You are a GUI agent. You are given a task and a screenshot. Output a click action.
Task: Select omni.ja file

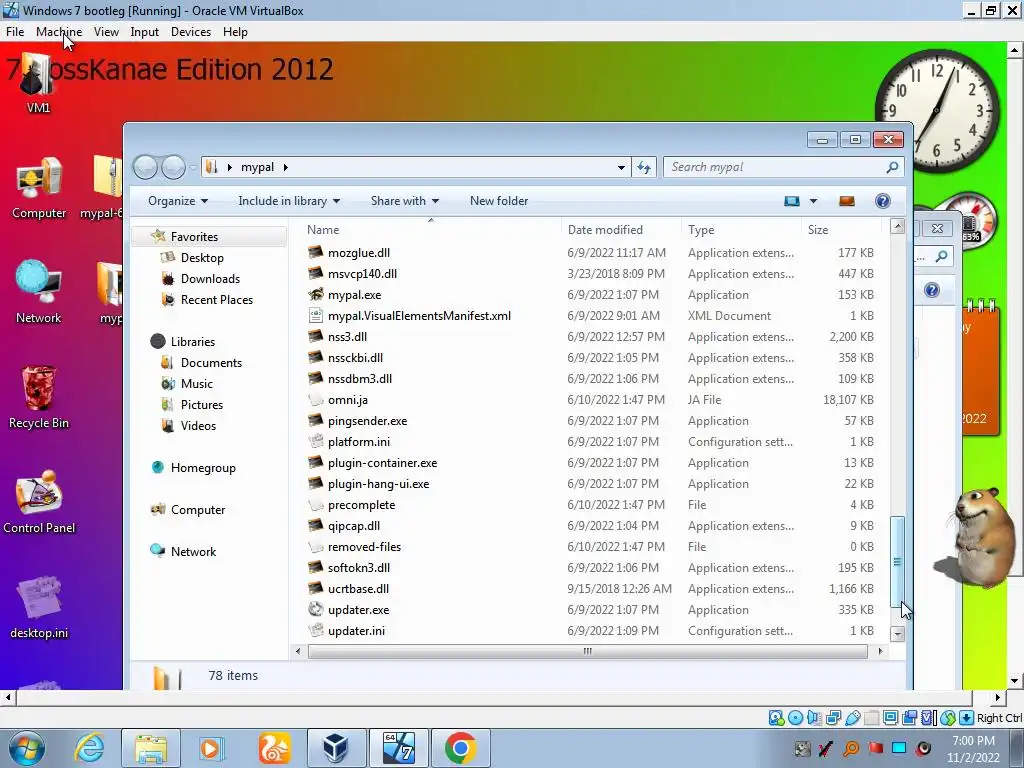coord(347,400)
